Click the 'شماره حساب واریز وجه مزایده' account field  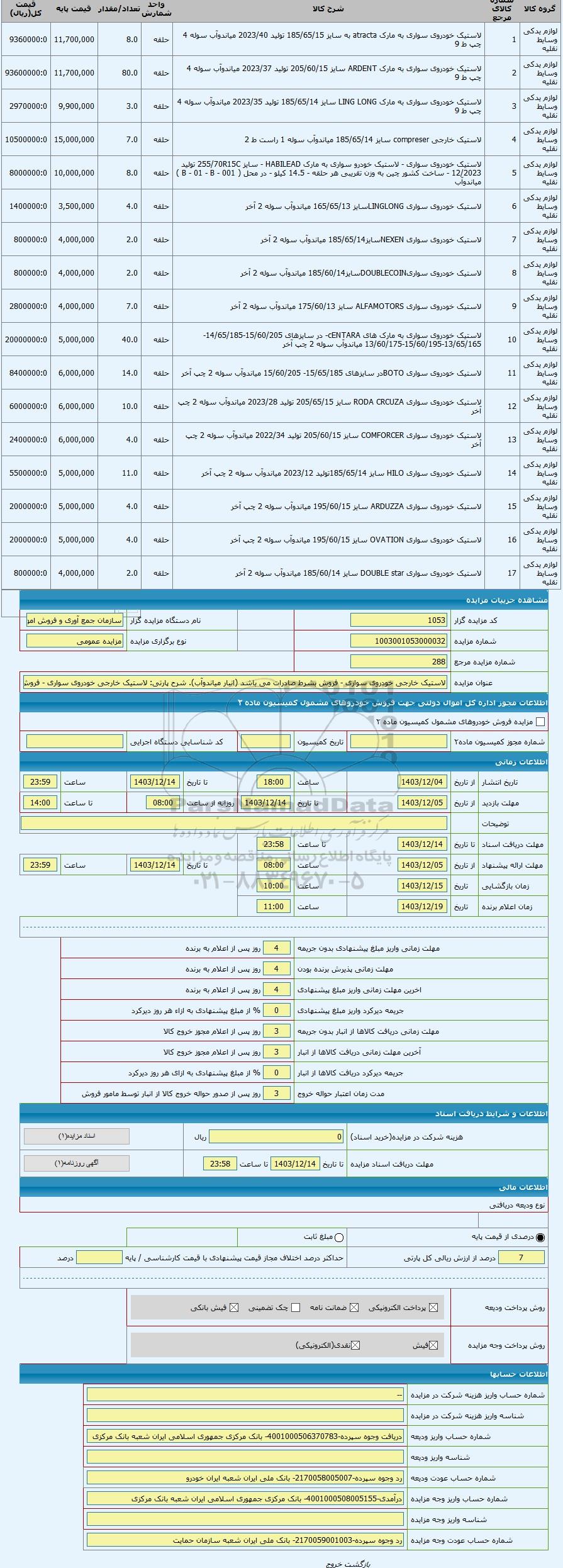click(245, 1498)
